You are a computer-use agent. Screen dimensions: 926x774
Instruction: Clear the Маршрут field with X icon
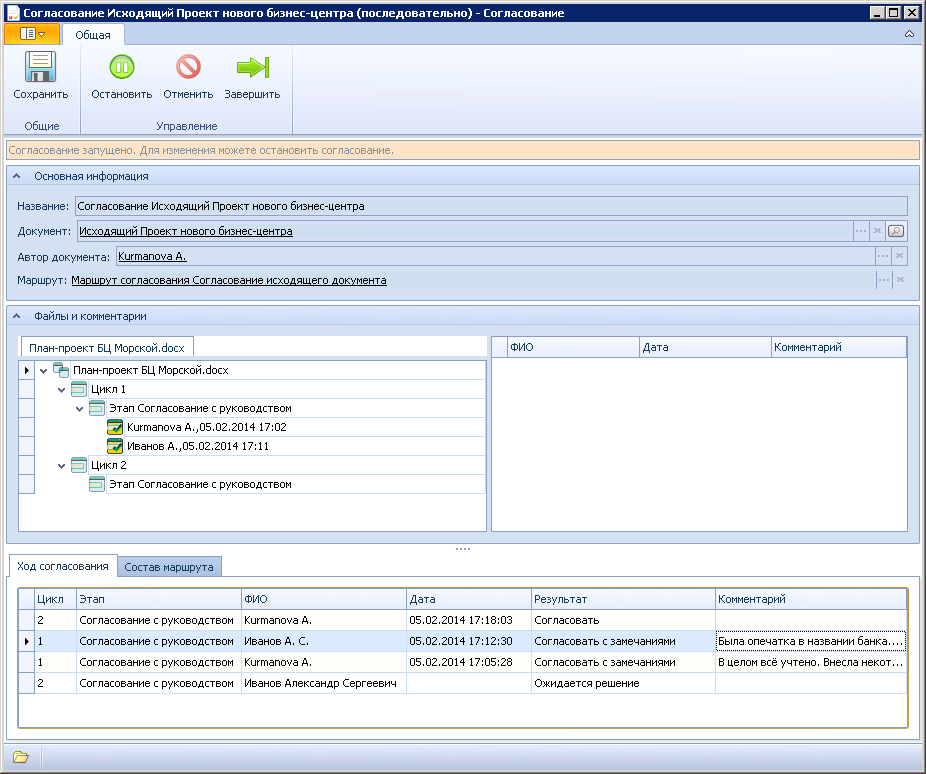pos(900,280)
